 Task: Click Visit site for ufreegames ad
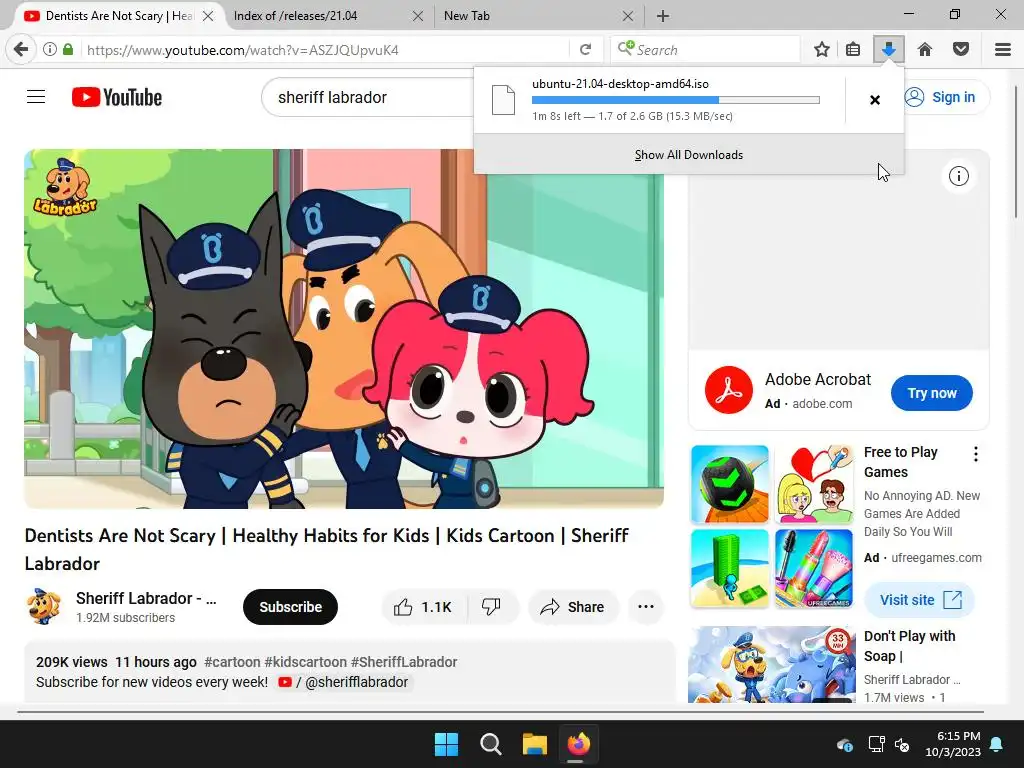pyautogui.click(x=920, y=600)
